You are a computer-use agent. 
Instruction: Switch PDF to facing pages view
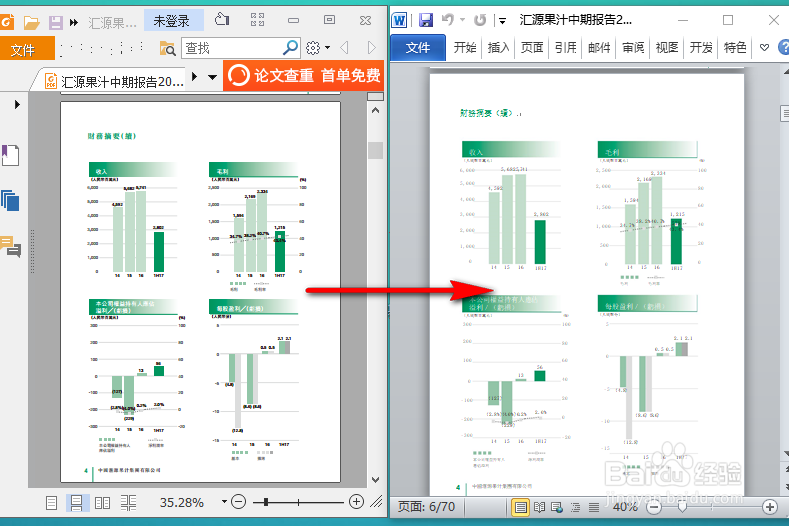click(103, 502)
